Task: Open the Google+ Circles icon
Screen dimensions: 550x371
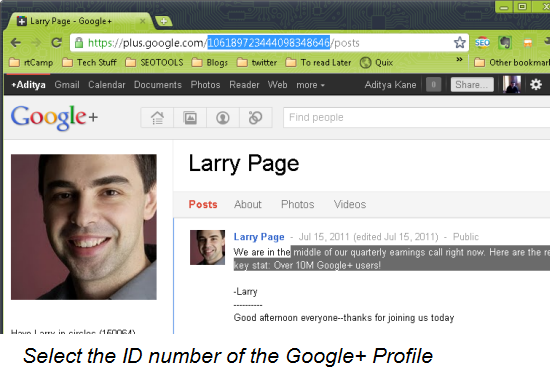Action: tap(255, 118)
